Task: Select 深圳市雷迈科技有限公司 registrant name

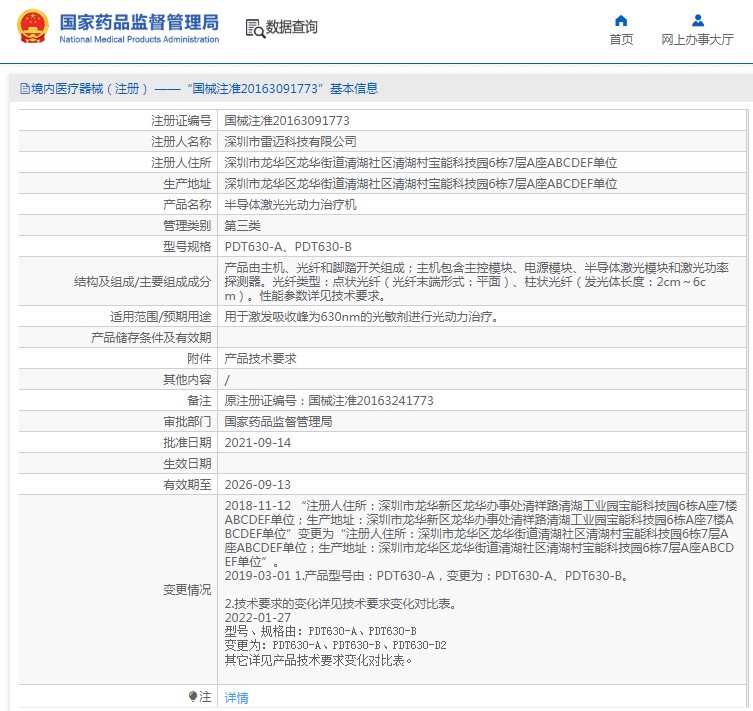Action: 291,142
